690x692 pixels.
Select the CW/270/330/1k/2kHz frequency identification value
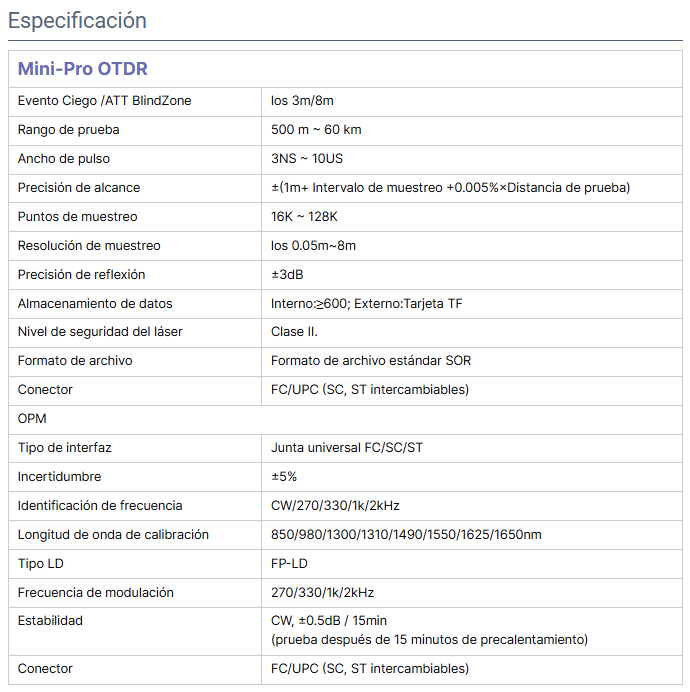[335, 506]
